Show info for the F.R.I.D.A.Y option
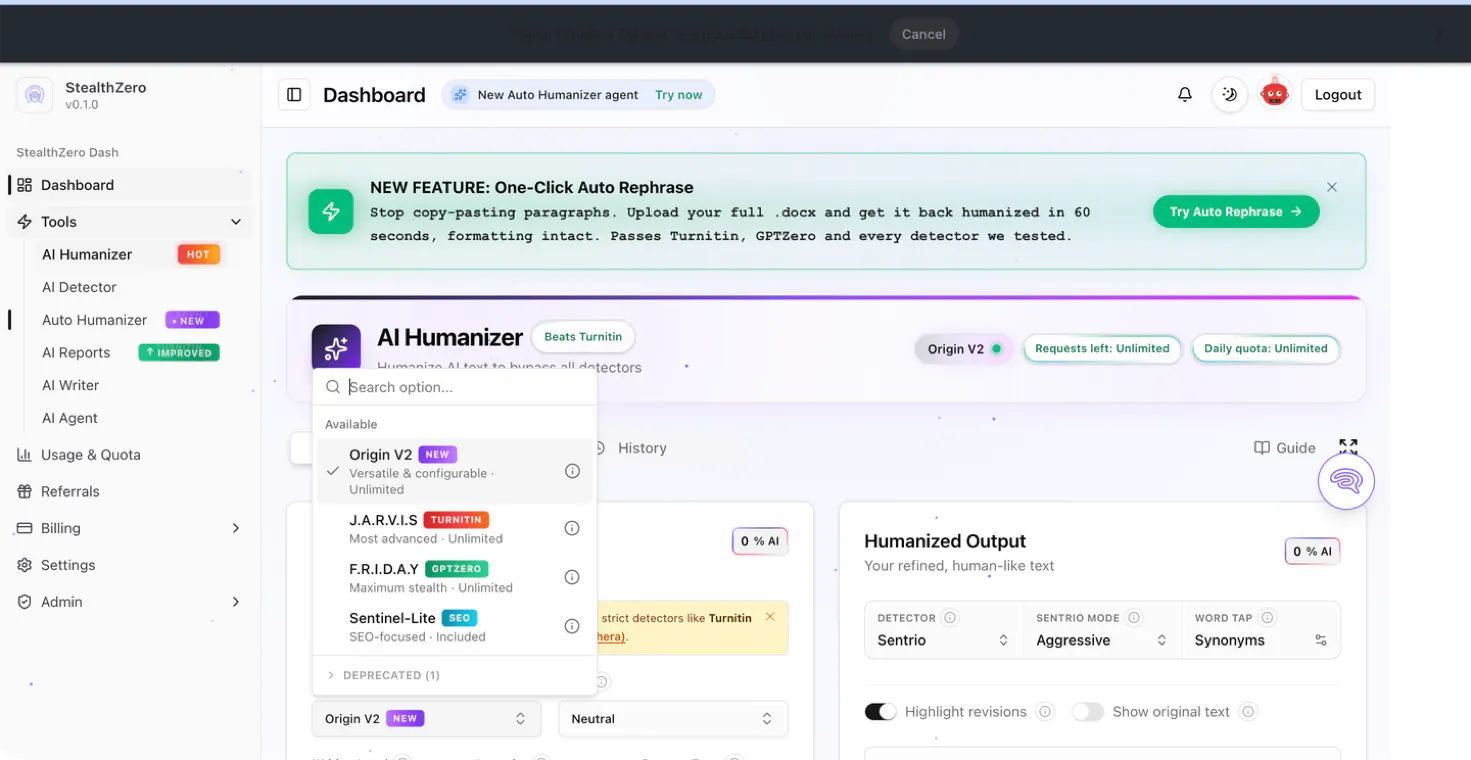 pos(572,577)
